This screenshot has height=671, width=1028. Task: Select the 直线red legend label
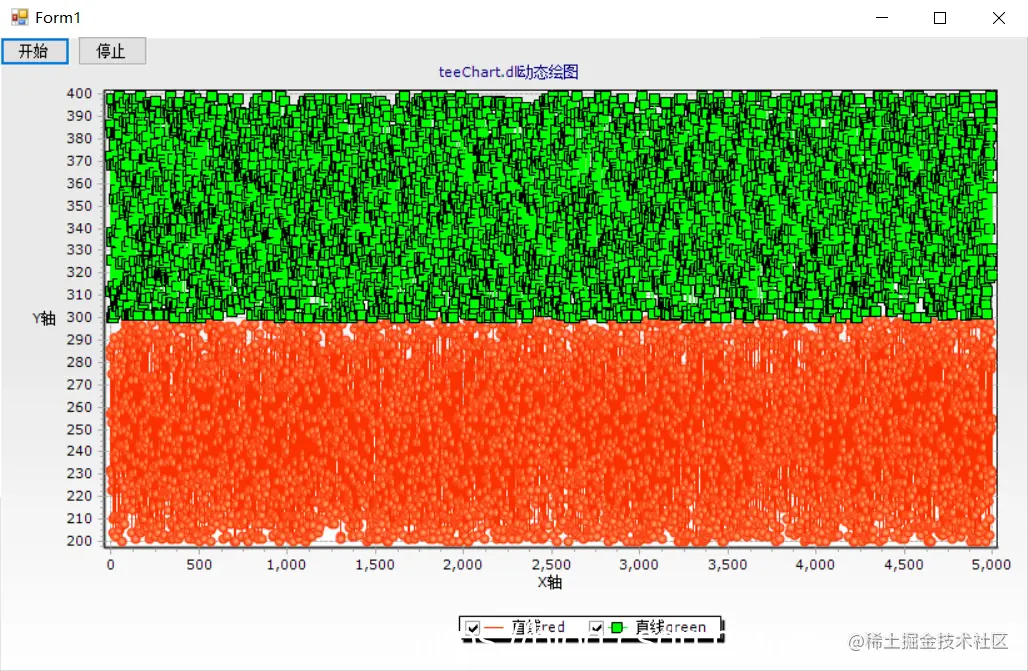(538, 627)
